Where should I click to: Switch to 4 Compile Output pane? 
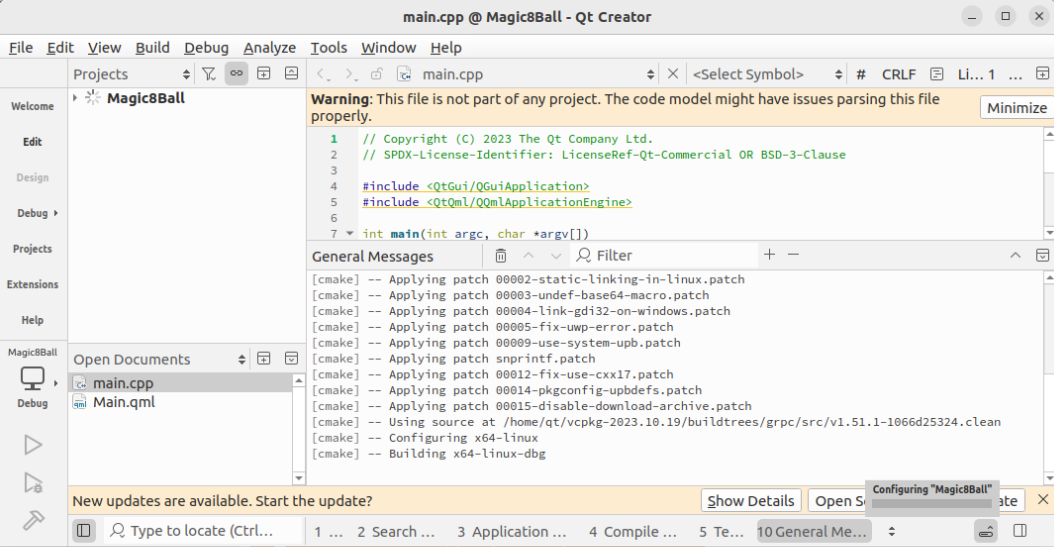coord(633,532)
